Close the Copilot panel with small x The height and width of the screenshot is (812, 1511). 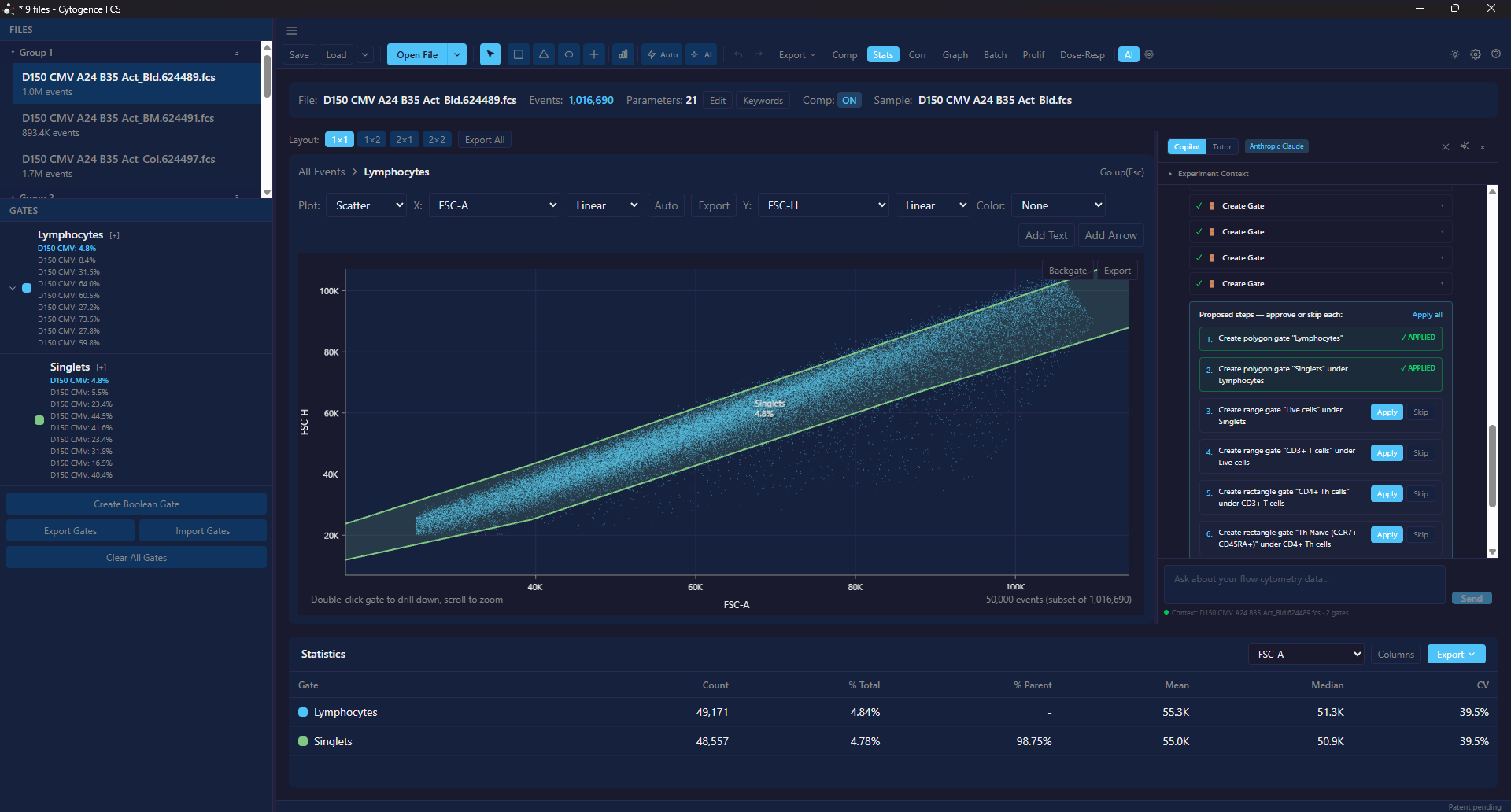click(x=1483, y=147)
